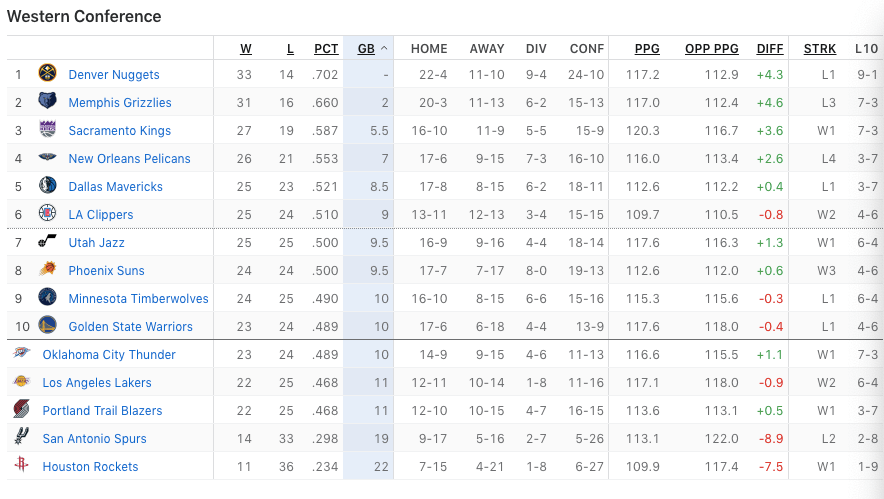Screen dimensions: 884x499
Task: Click the Dallas Mavericks logo icon
Action: coord(47,185)
